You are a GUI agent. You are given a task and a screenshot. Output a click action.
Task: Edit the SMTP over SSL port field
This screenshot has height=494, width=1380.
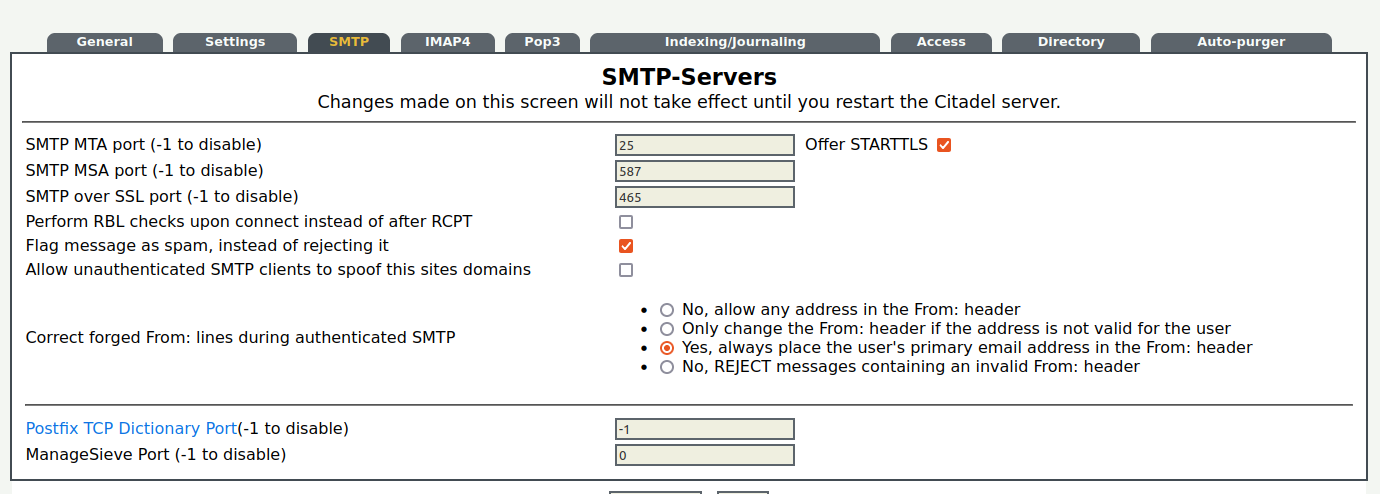tap(704, 197)
